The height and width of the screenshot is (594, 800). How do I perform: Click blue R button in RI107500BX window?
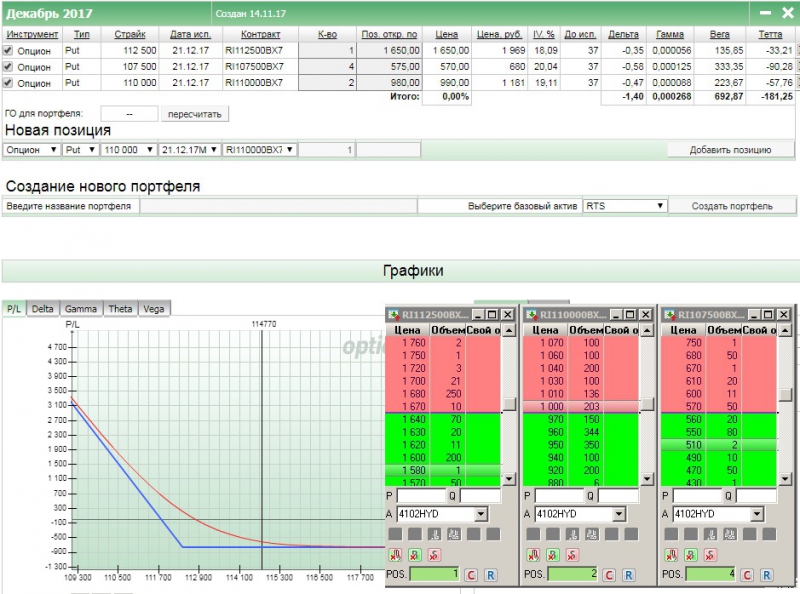point(765,575)
